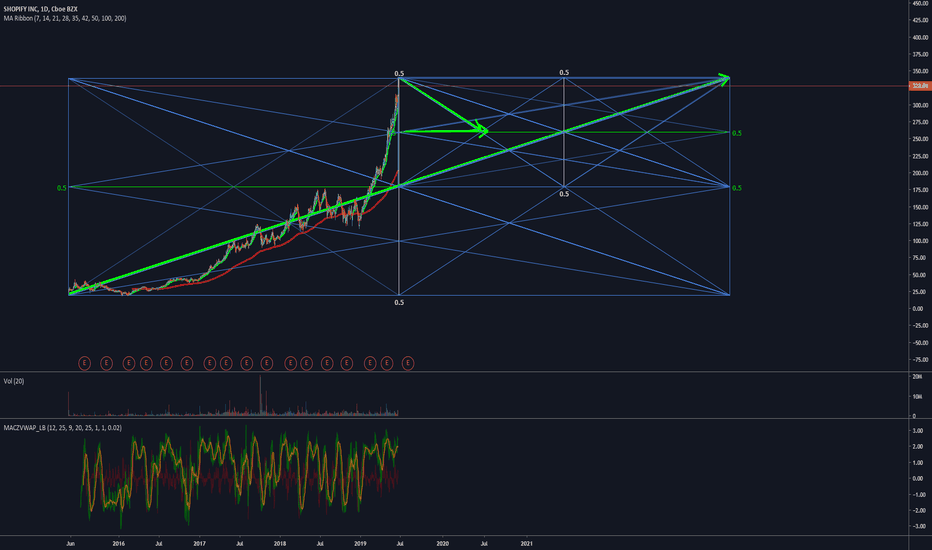Click the 20M volume axis label
932x550 pixels.
coord(917,377)
